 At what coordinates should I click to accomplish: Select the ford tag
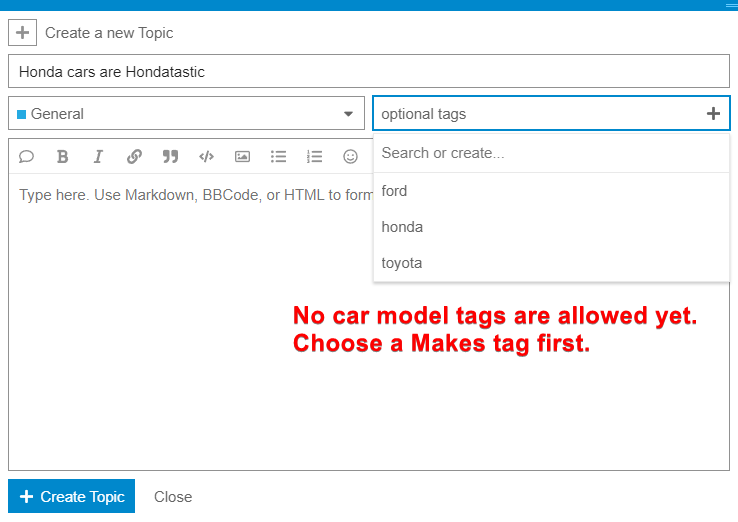click(551, 191)
